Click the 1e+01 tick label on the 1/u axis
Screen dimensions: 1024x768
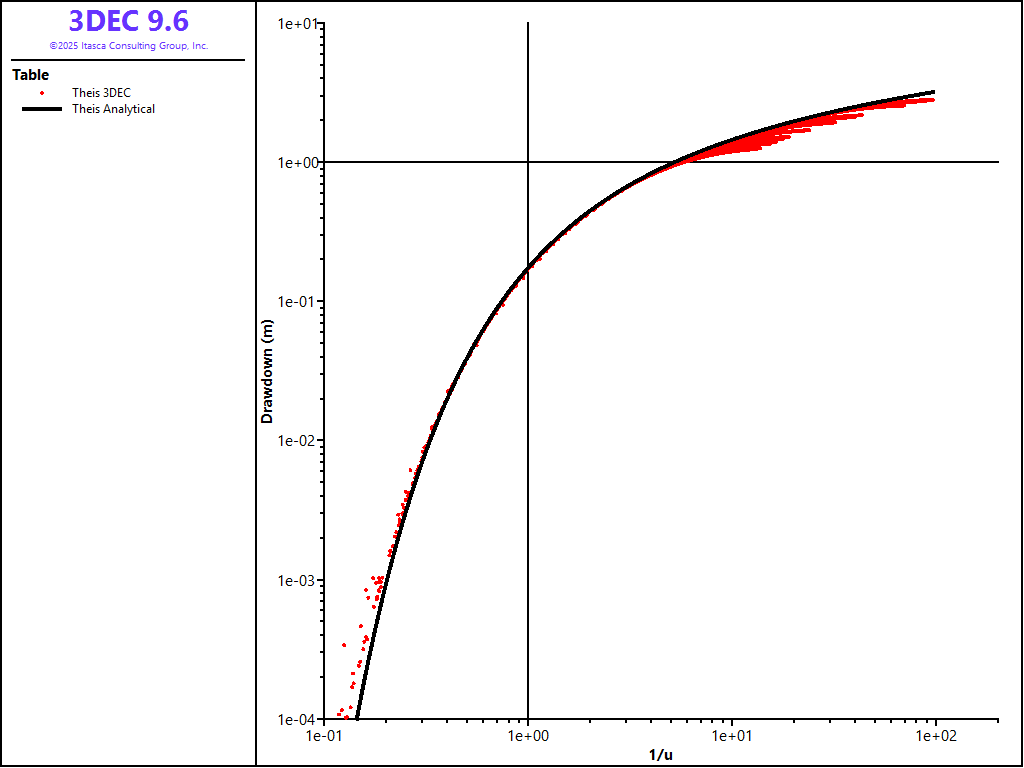tap(732, 737)
